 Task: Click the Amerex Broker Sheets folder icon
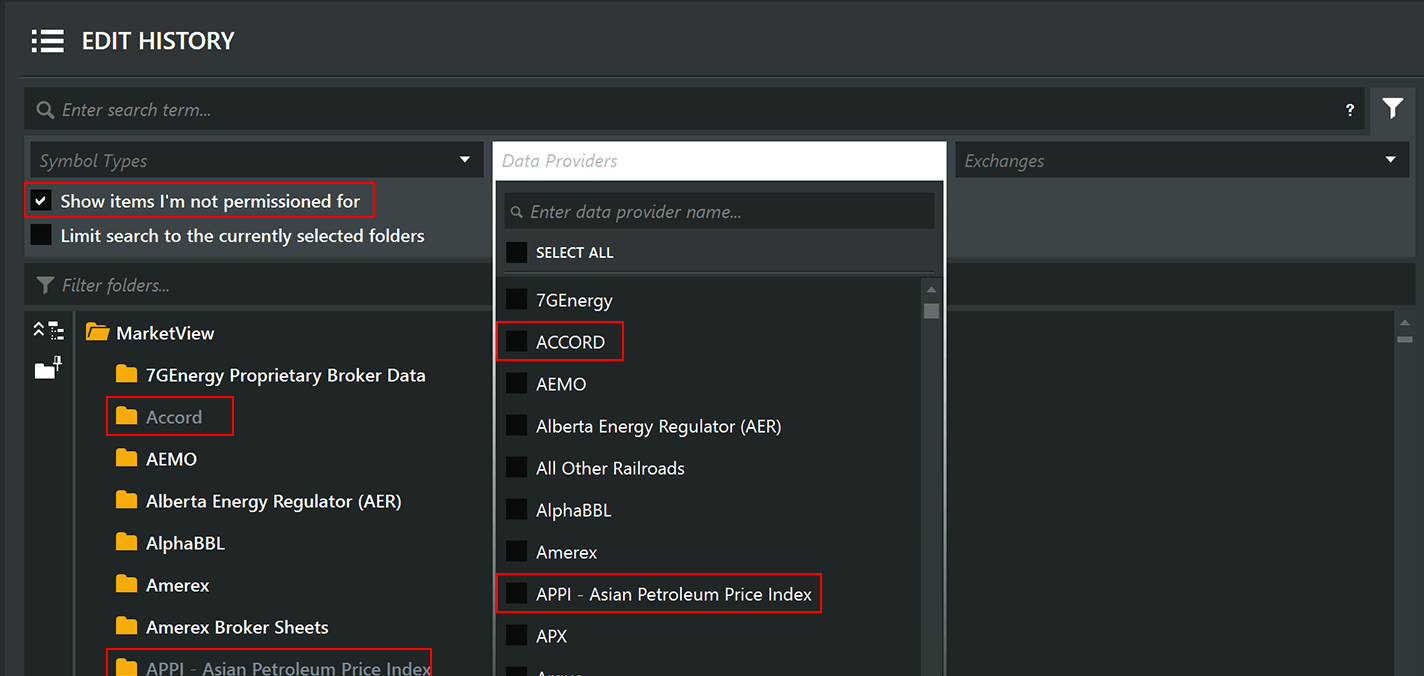[x=126, y=626]
